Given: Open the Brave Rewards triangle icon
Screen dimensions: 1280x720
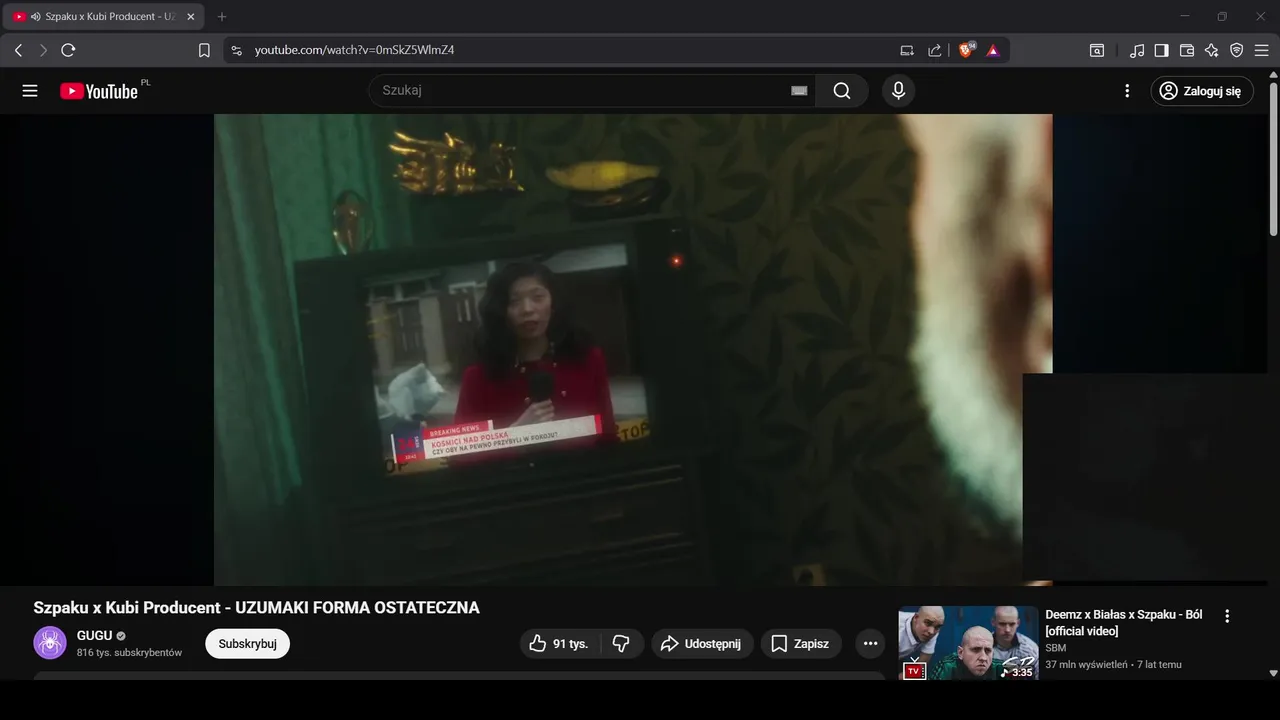Looking at the screenshot, I should (x=993, y=50).
